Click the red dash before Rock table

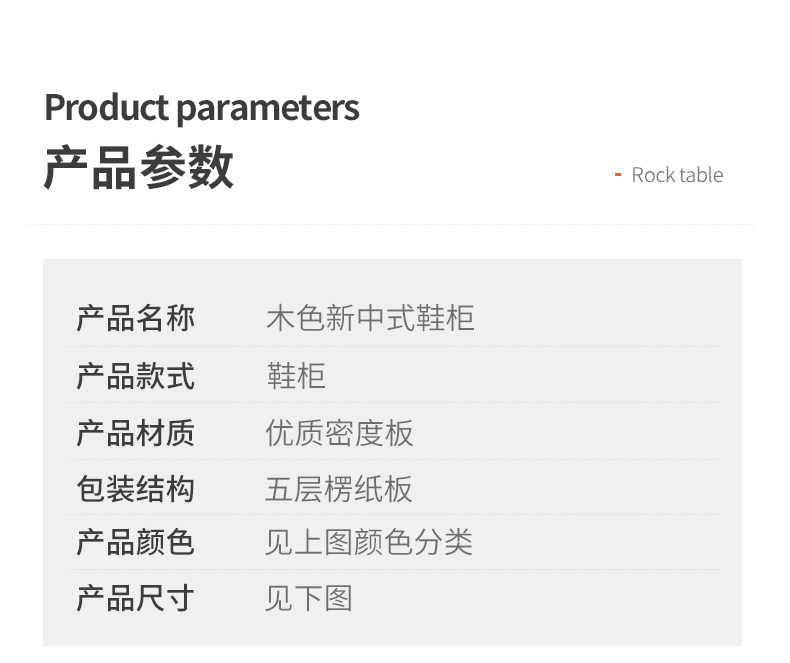click(x=618, y=175)
